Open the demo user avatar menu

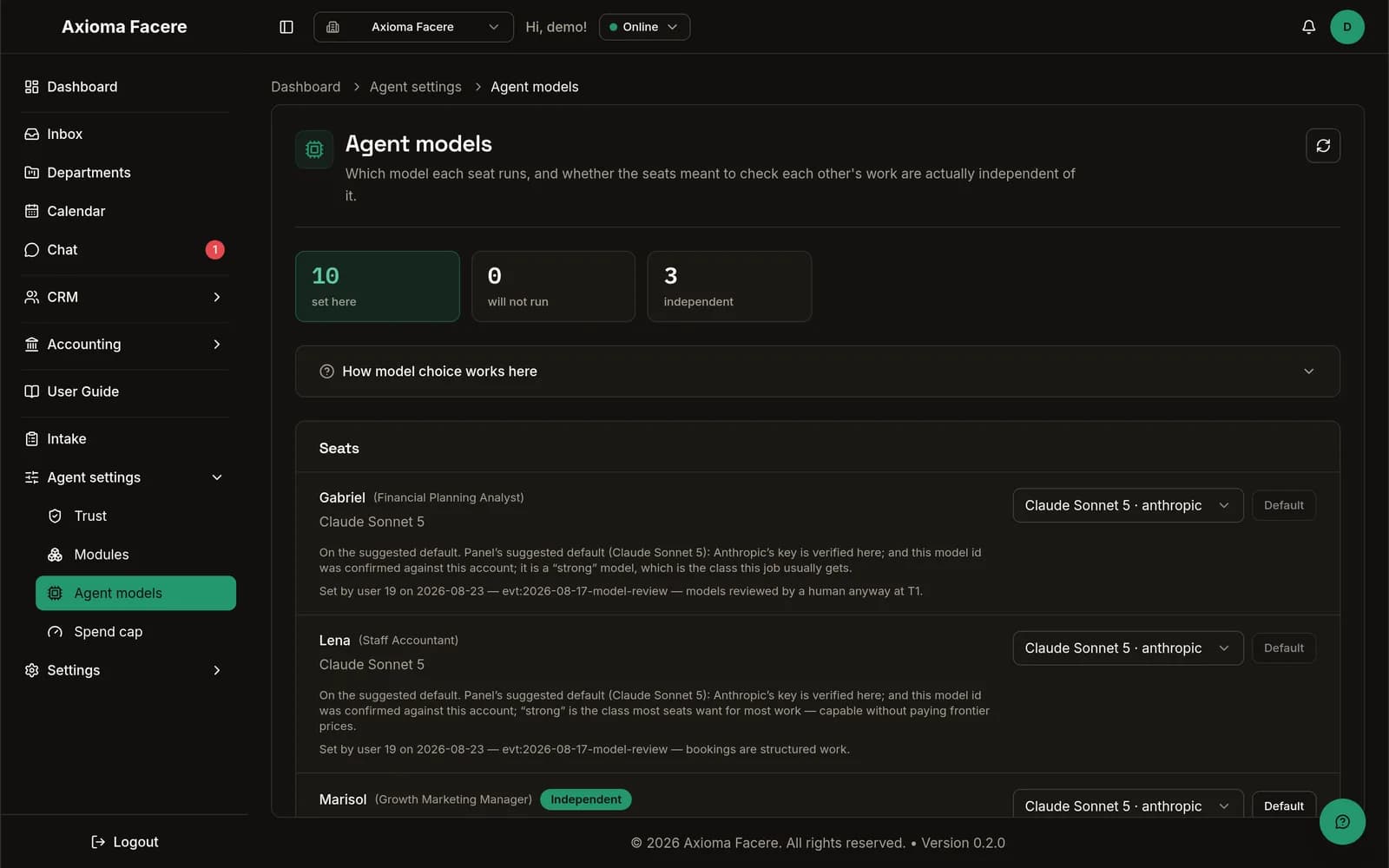coord(1346,27)
